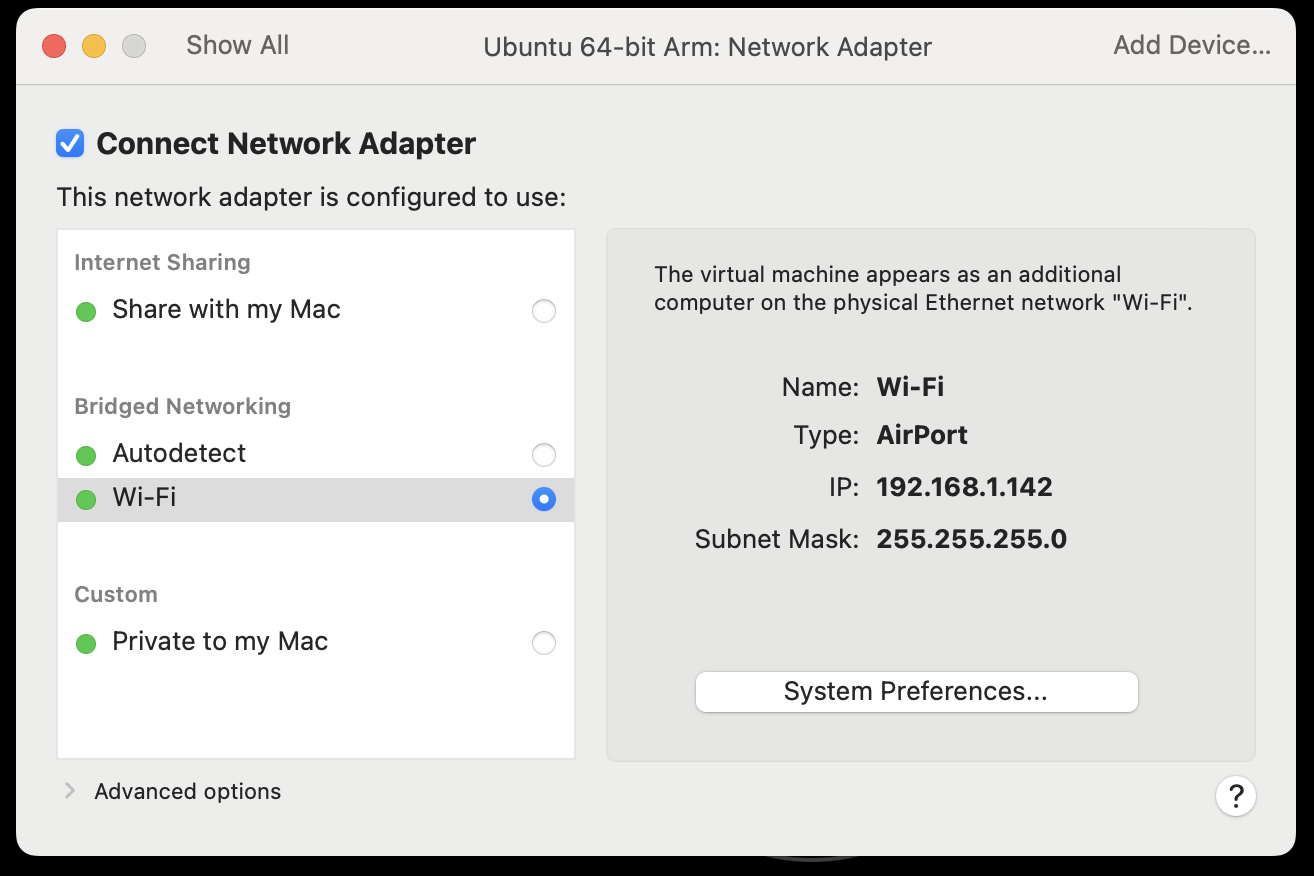Enable the Private to my Mac radio option
The width and height of the screenshot is (1314, 876).
click(x=543, y=643)
